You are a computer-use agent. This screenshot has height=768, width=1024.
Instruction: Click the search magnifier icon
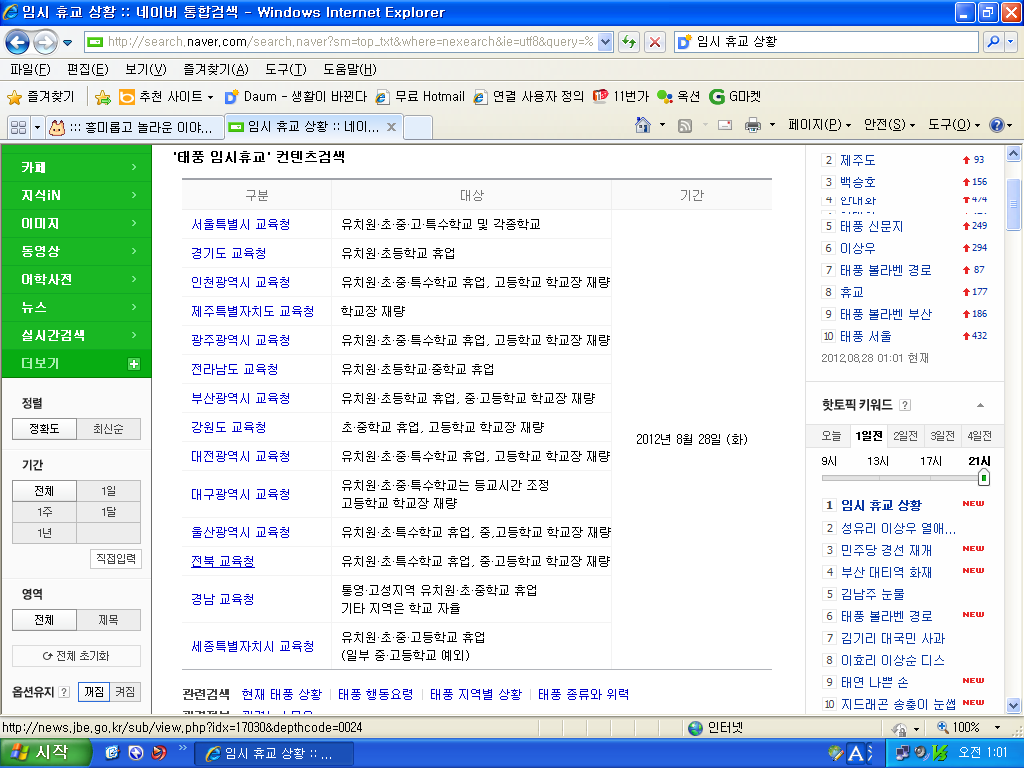[993, 42]
